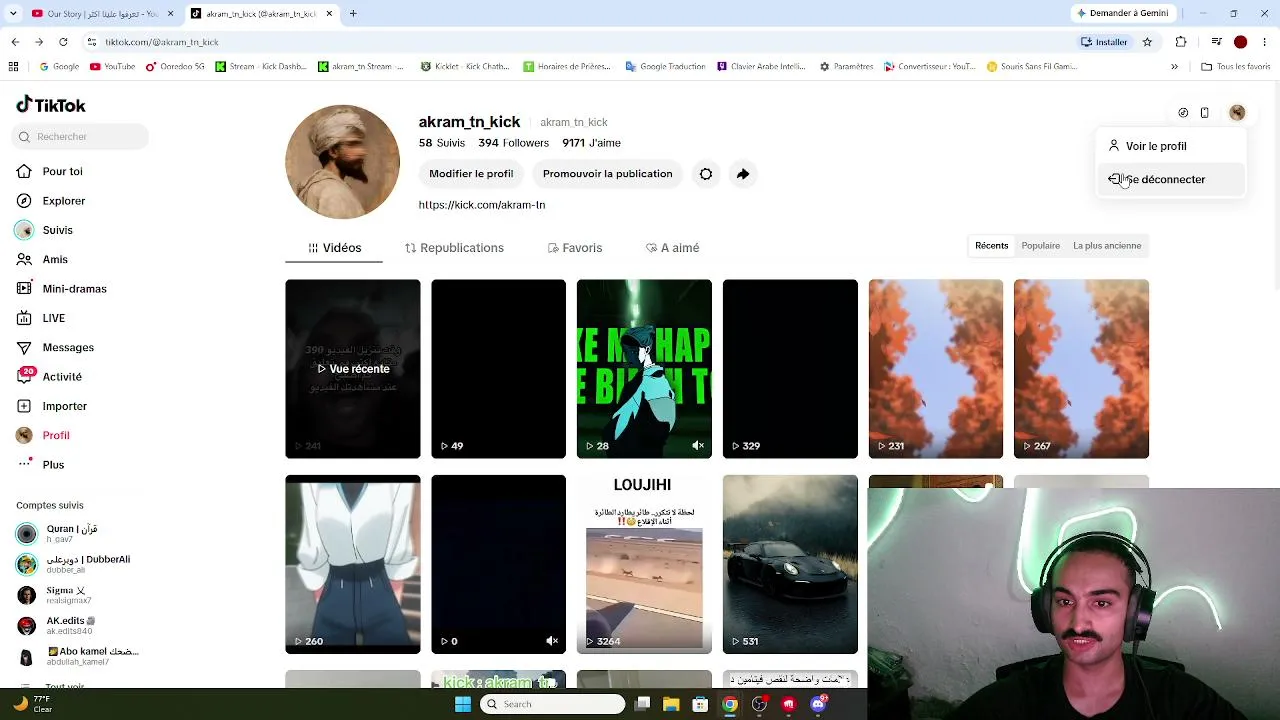The height and width of the screenshot is (720, 1280).
Task: Click the share profile arrow icon
Action: coord(743,174)
